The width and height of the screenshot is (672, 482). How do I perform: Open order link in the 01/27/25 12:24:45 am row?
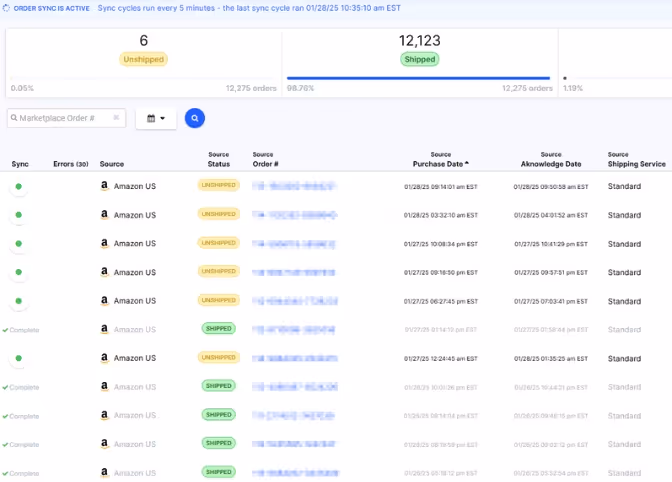pyautogui.click(x=295, y=359)
